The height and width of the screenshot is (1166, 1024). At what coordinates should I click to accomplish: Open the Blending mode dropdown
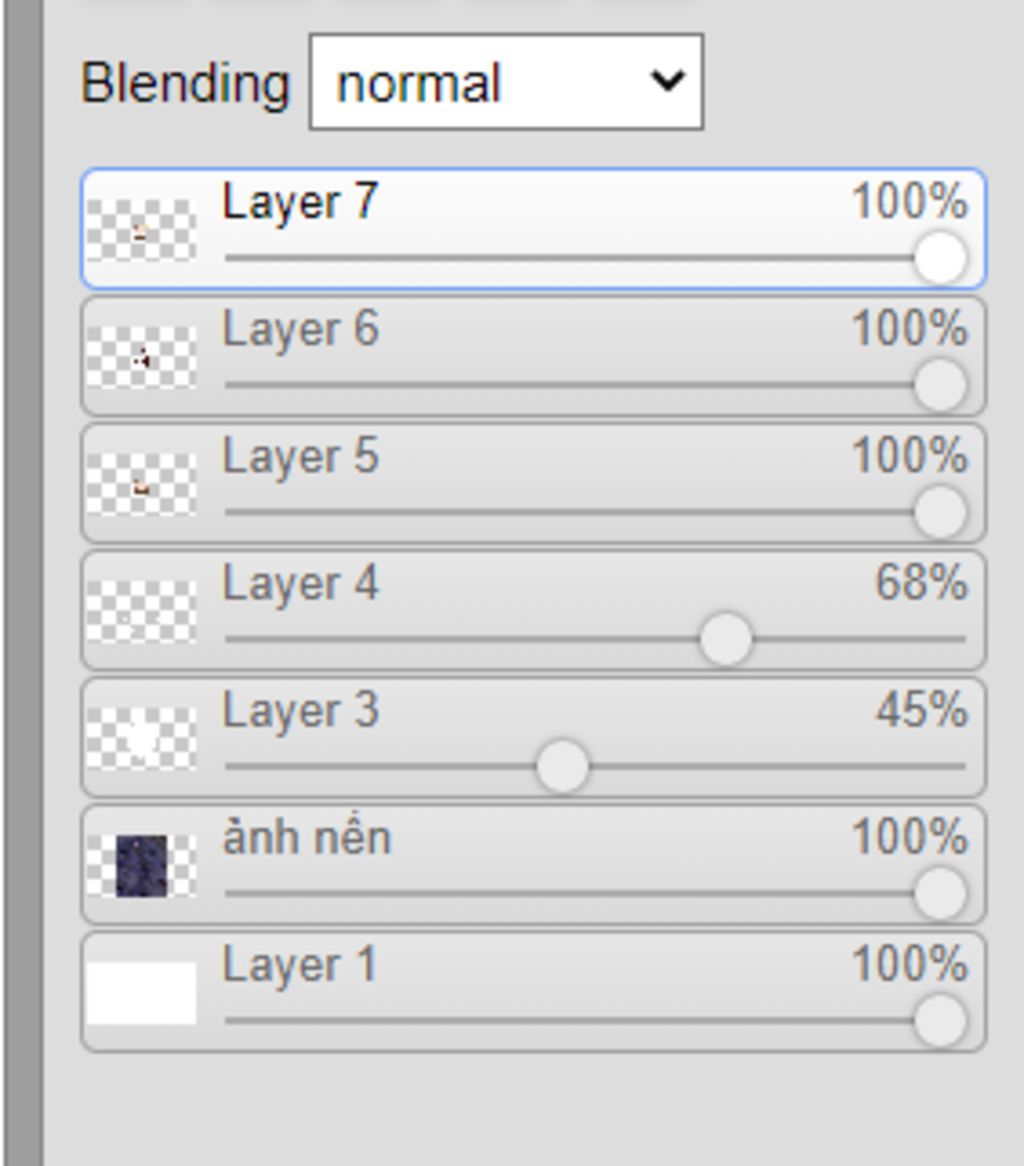[505, 82]
